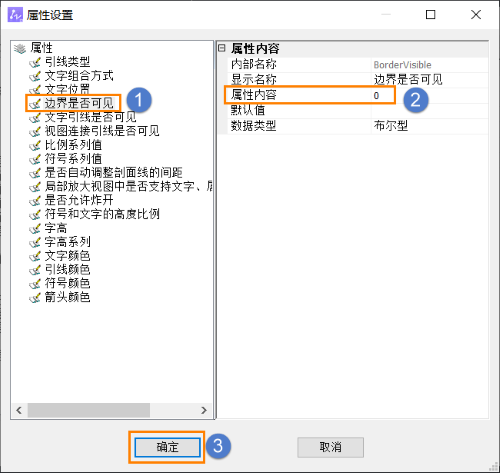Click the 显示名称 value 边界是否可见
Viewport: 500px width, 473px height.
coord(408,80)
